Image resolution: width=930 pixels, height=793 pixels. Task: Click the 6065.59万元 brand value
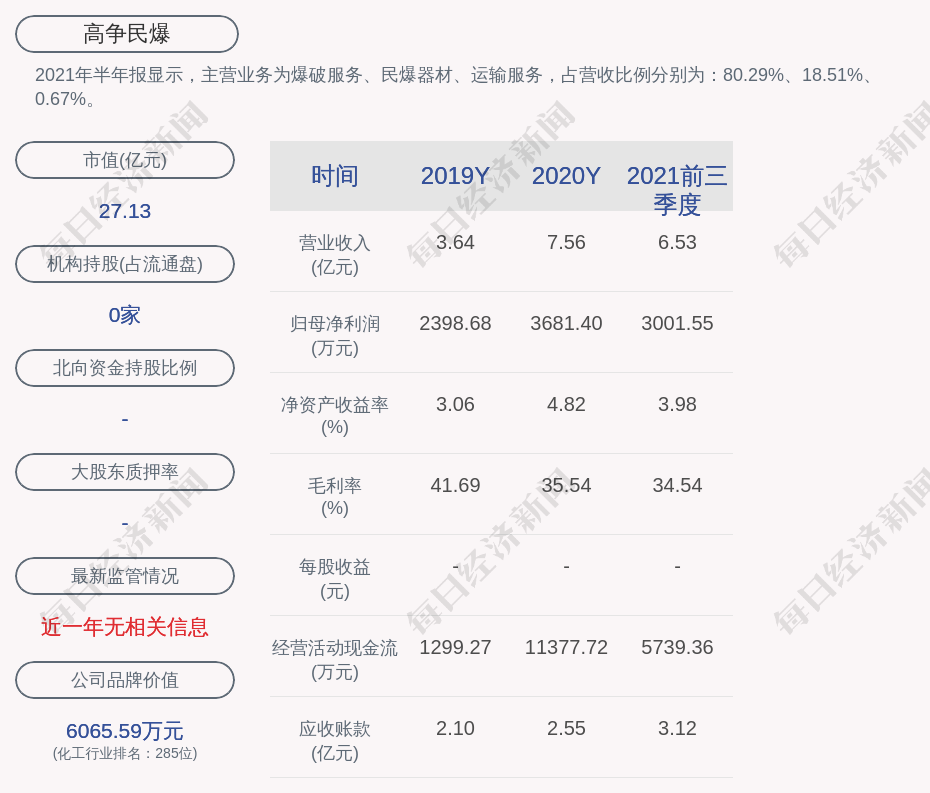125,731
